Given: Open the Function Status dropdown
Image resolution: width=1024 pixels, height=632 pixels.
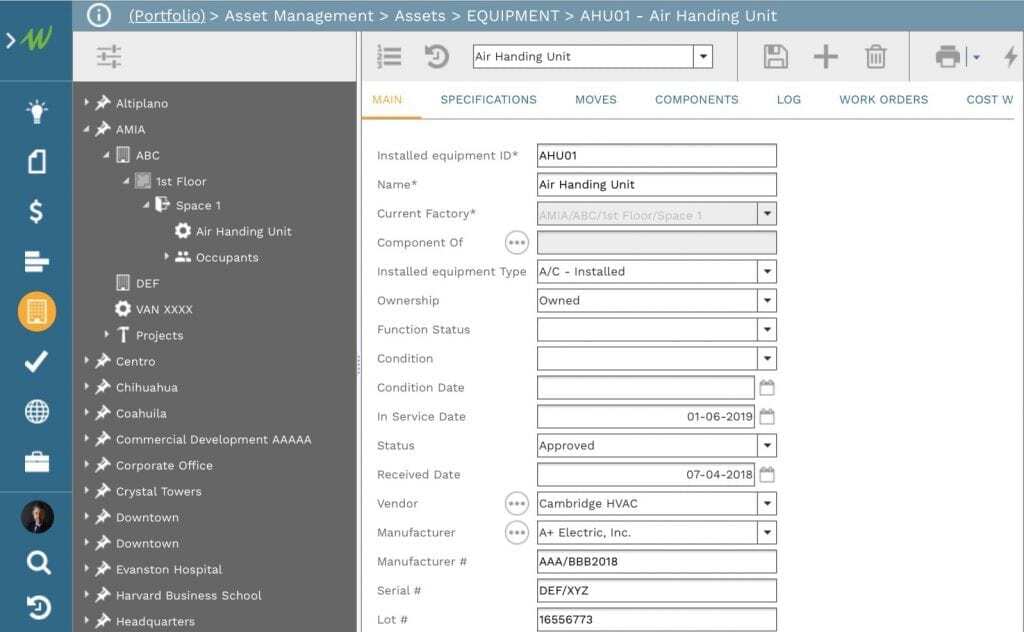Looking at the screenshot, I should [x=767, y=330].
